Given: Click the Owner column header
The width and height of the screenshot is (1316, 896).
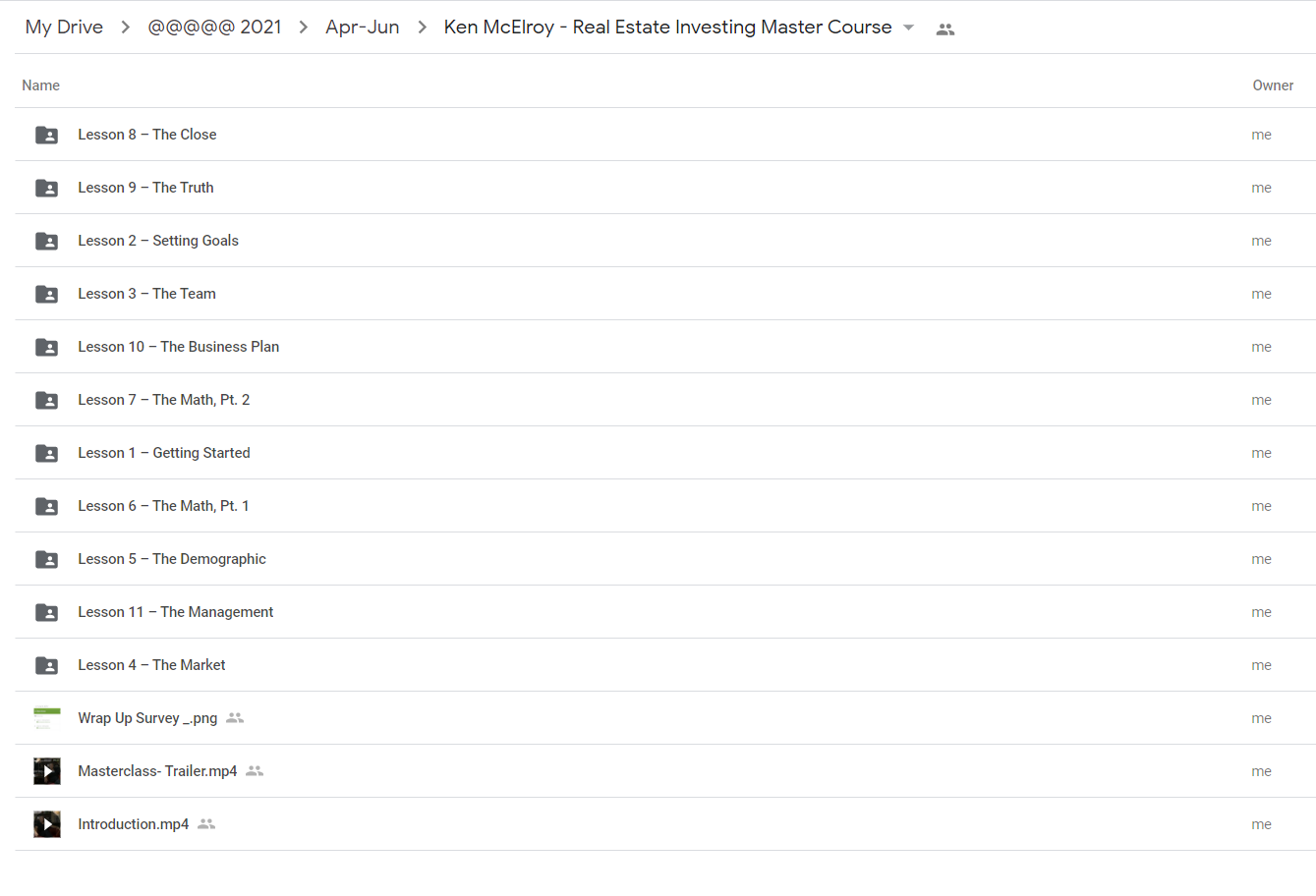Looking at the screenshot, I should pyautogui.click(x=1273, y=85).
